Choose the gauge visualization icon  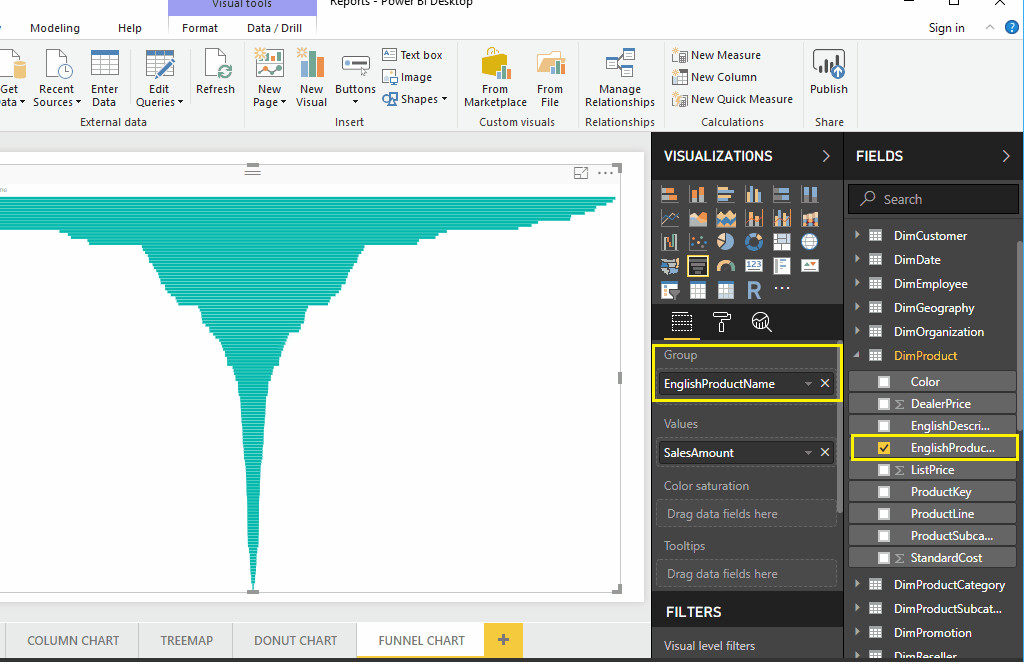[726, 266]
